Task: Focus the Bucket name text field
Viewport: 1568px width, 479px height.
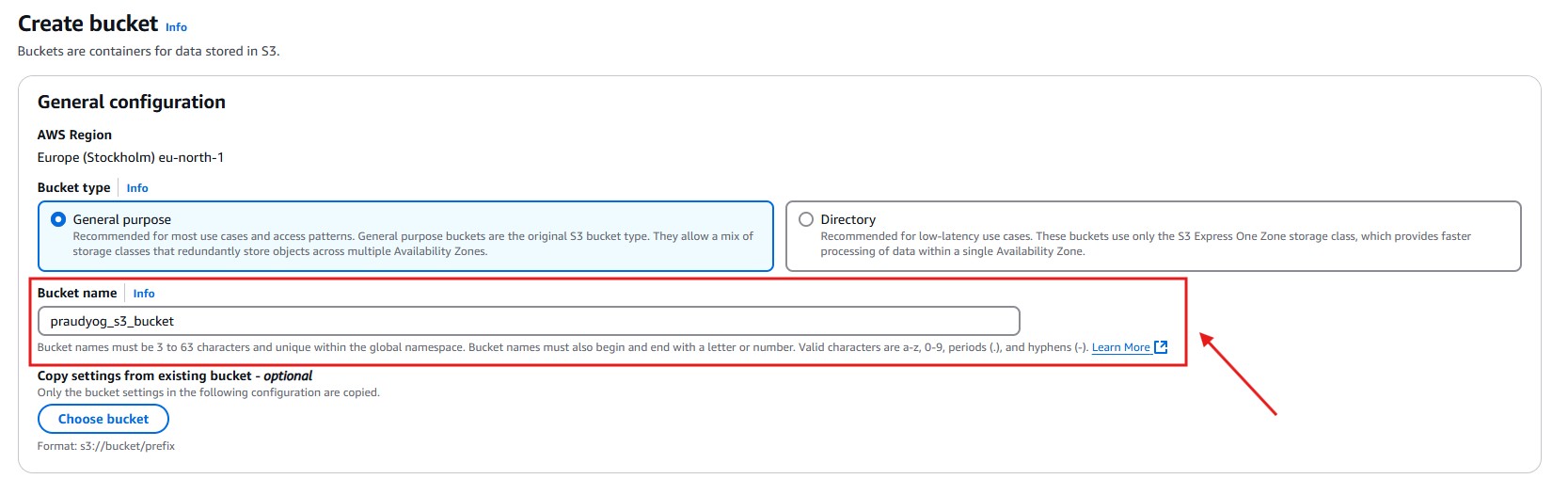Action: coord(528,321)
